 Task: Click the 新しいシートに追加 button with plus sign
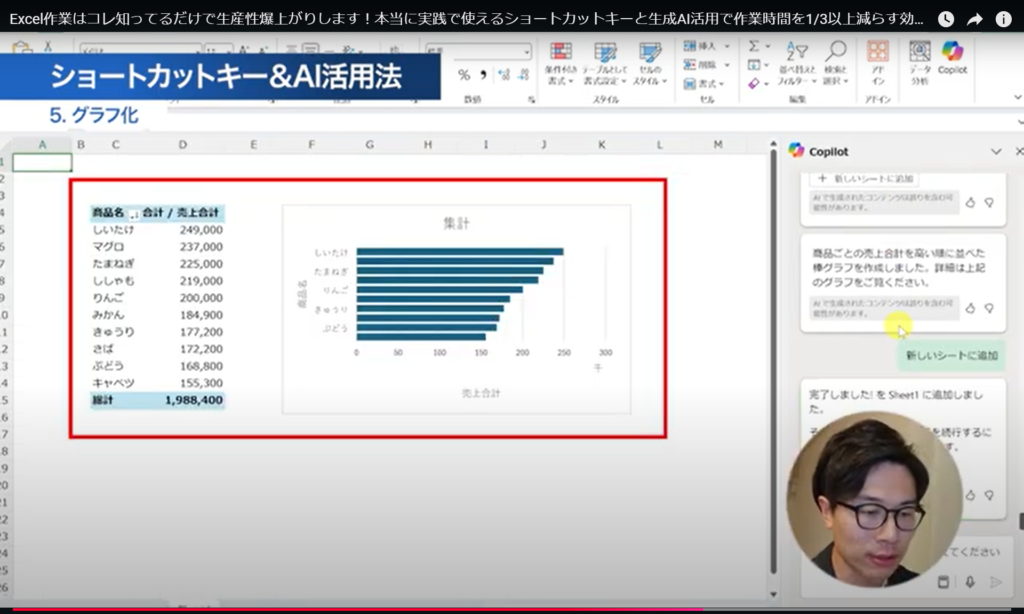(861, 178)
